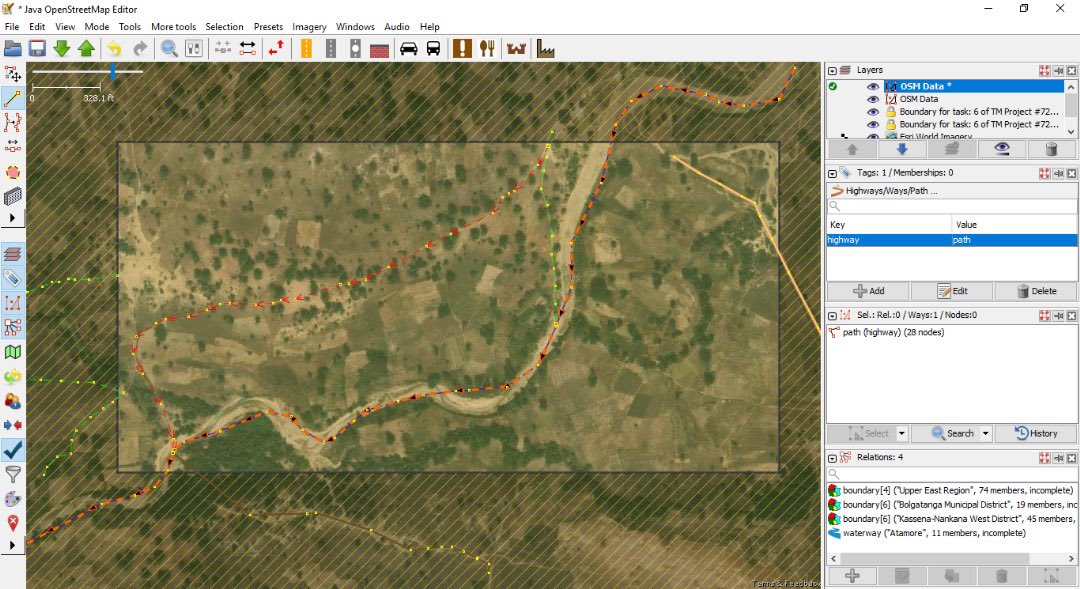Click the Filter funnel icon in left toolbar
This screenshot has height=589, width=1080.
coord(12,474)
